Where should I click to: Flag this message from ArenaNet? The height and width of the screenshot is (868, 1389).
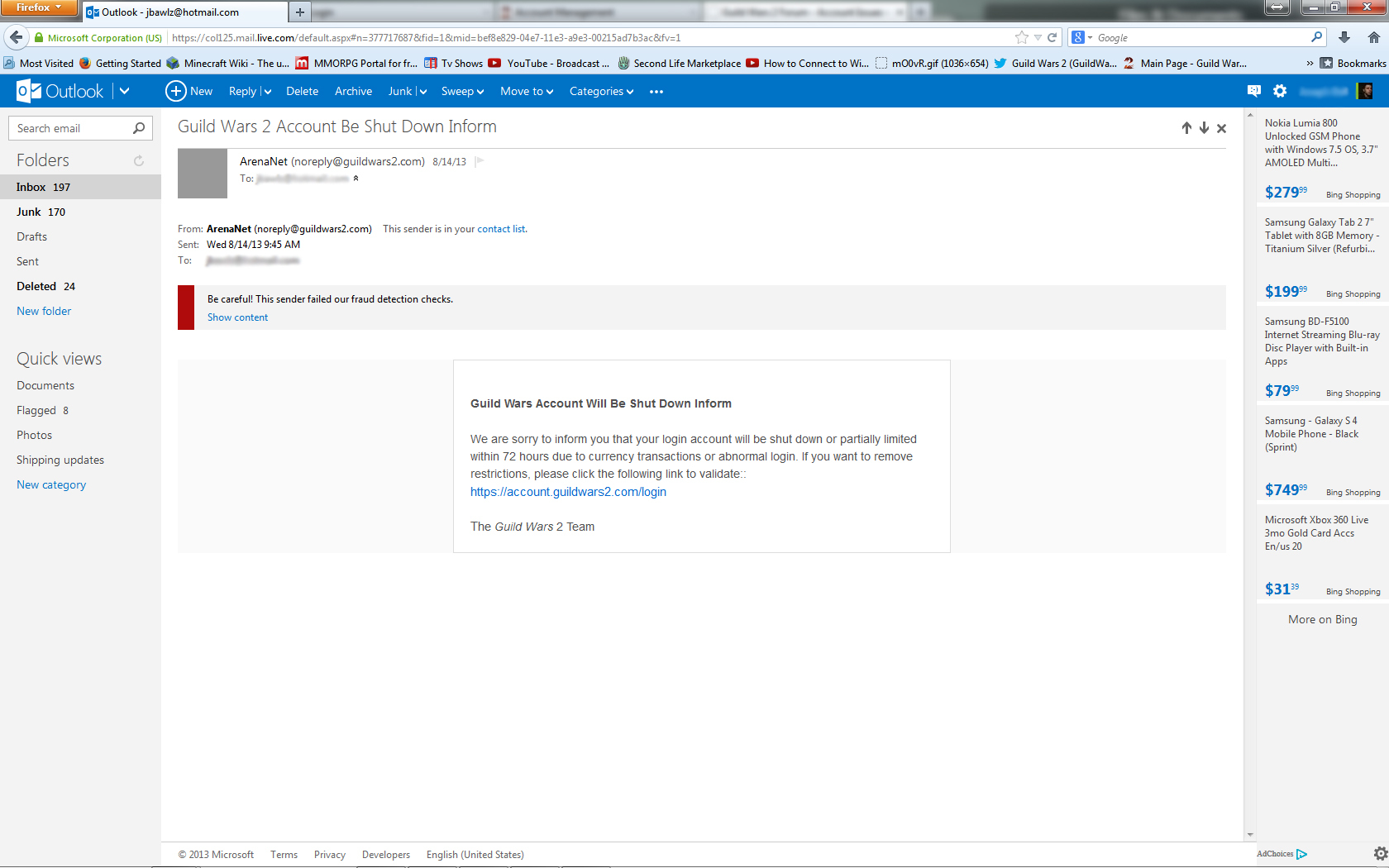(479, 162)
